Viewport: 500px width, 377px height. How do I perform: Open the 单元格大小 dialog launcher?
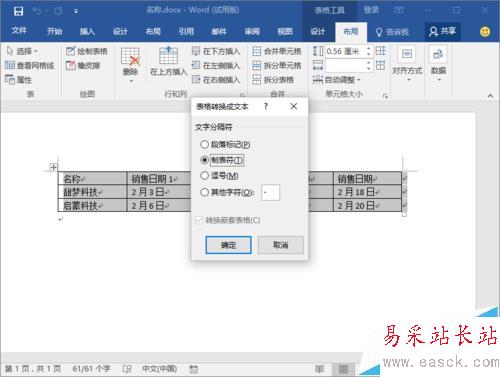point(385,96)
